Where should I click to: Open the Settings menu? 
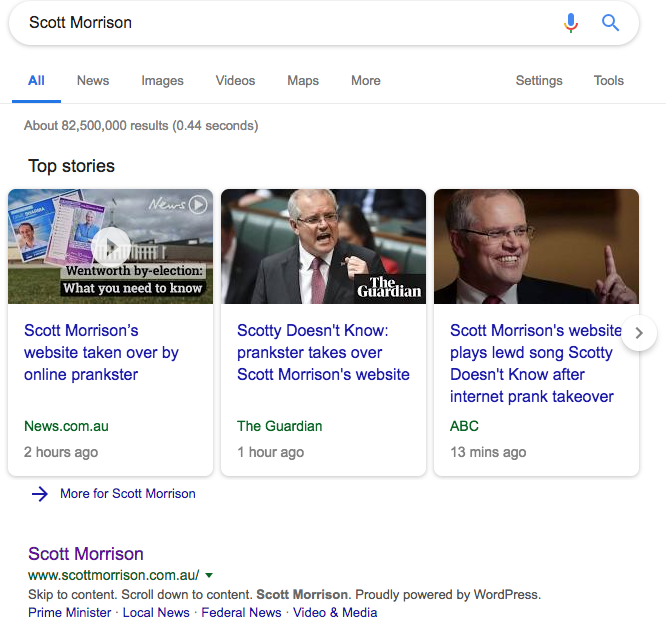pyautogui.click(x=539, y=81)
